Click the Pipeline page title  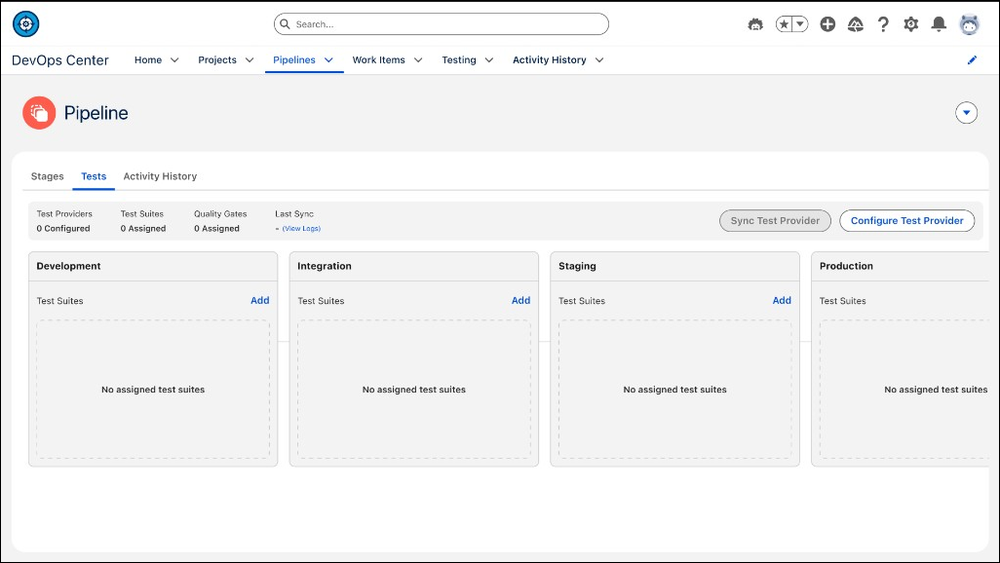pyautogui.click(x=96, y=113)
